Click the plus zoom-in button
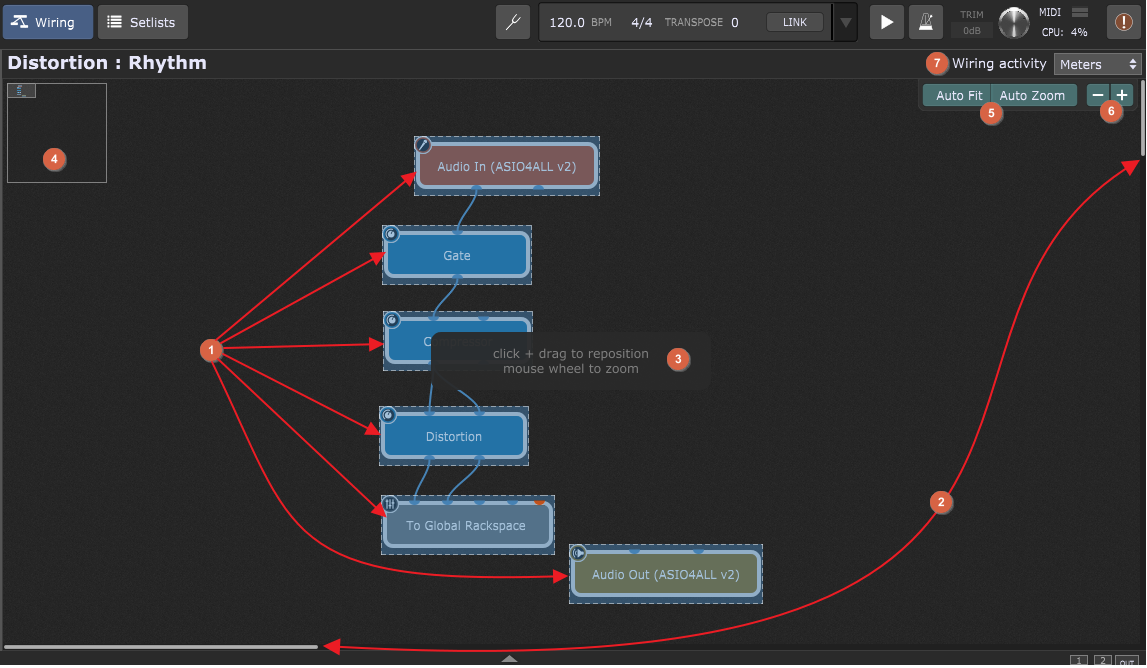Viewport: 1147px width, 668px height. point(1122,95)
